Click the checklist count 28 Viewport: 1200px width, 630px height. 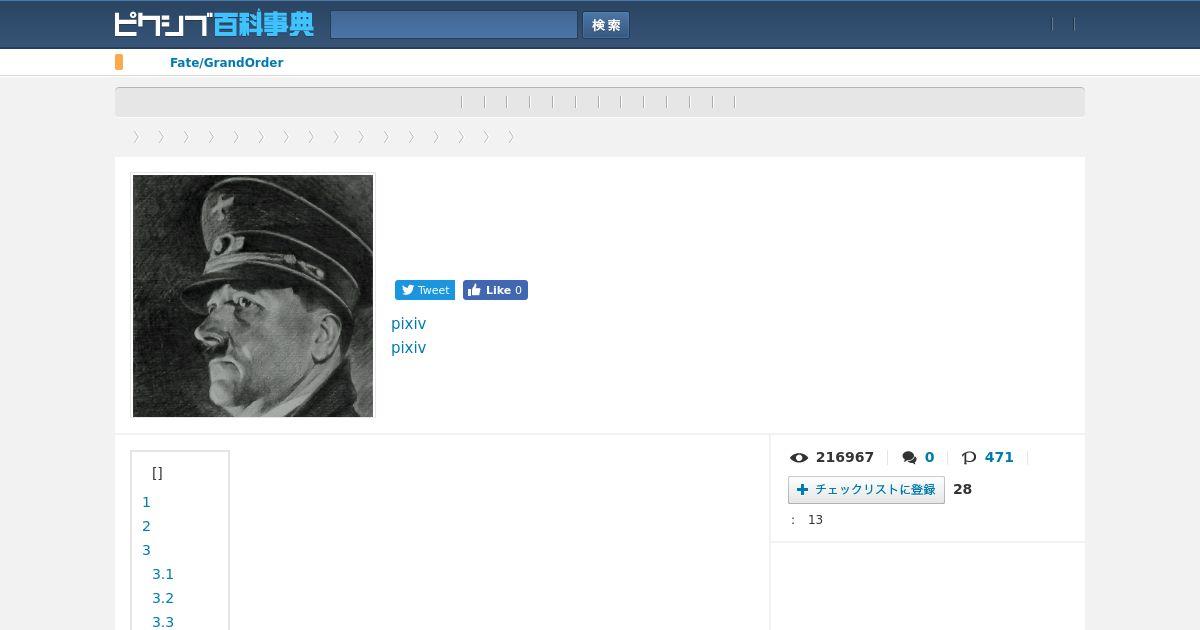(x=962, y=489)
